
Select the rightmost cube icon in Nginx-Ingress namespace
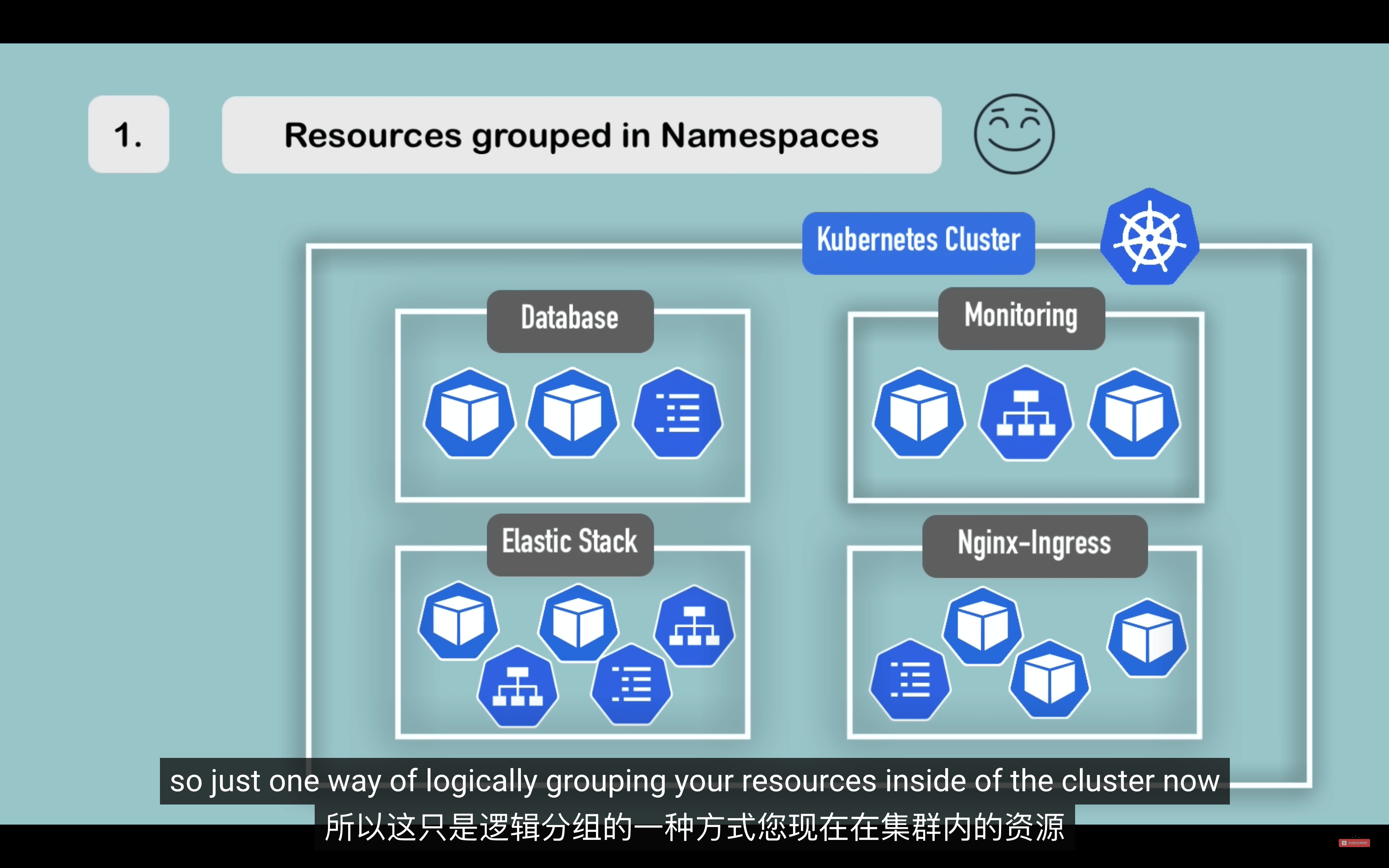(1147, 639)
